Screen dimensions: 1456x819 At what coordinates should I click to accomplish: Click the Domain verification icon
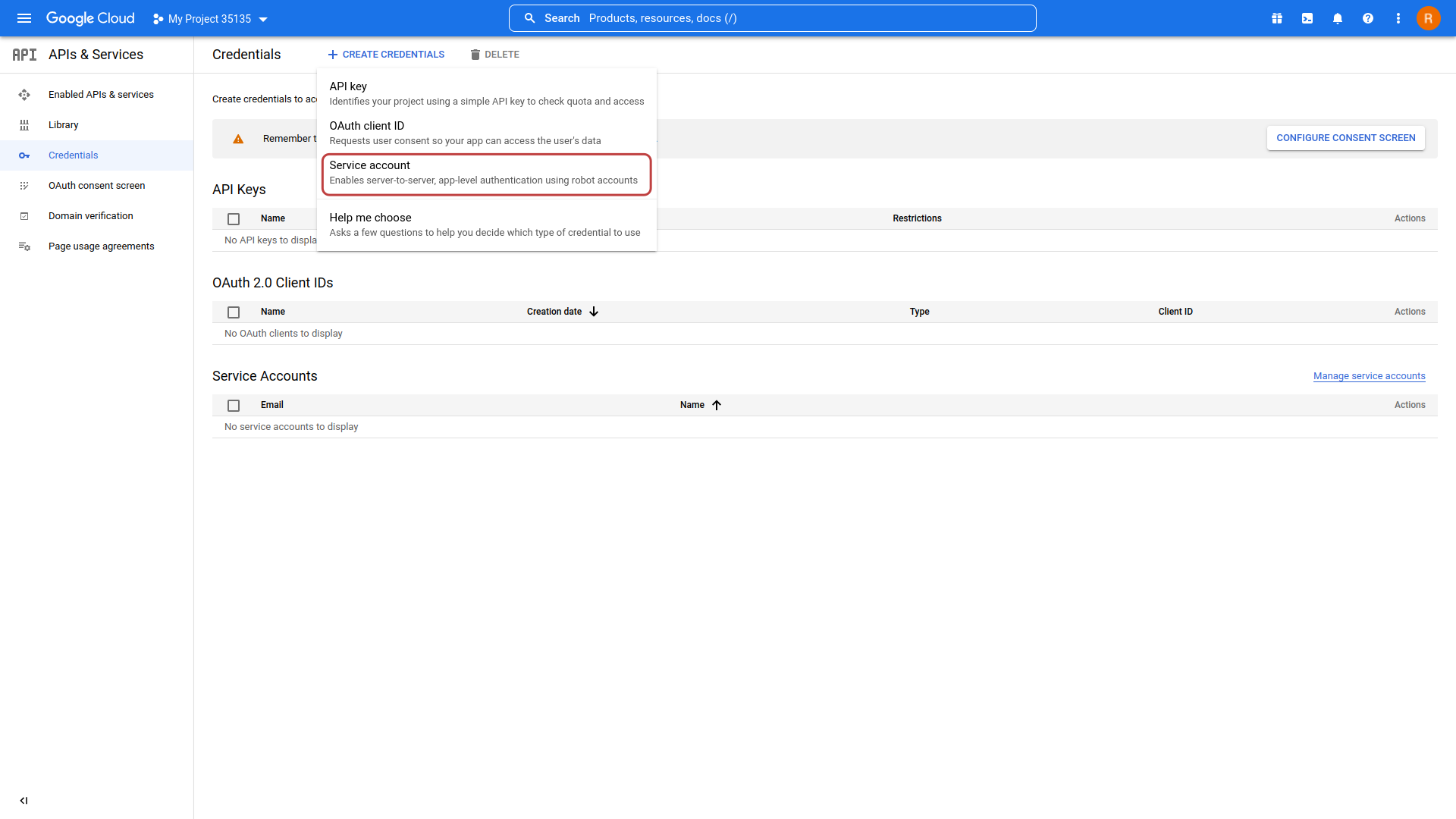[x=24, y=216]
